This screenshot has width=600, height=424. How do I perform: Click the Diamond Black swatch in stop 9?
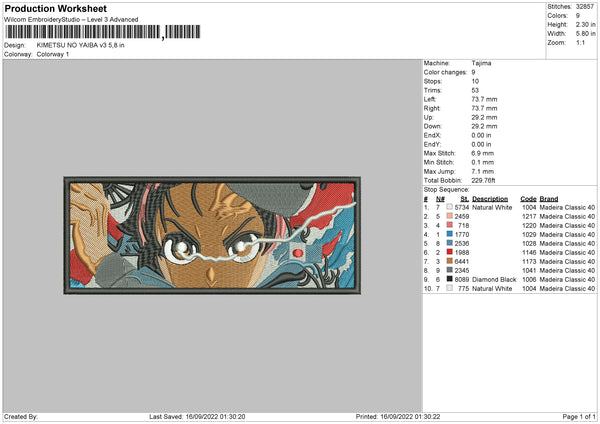(449, 279)
